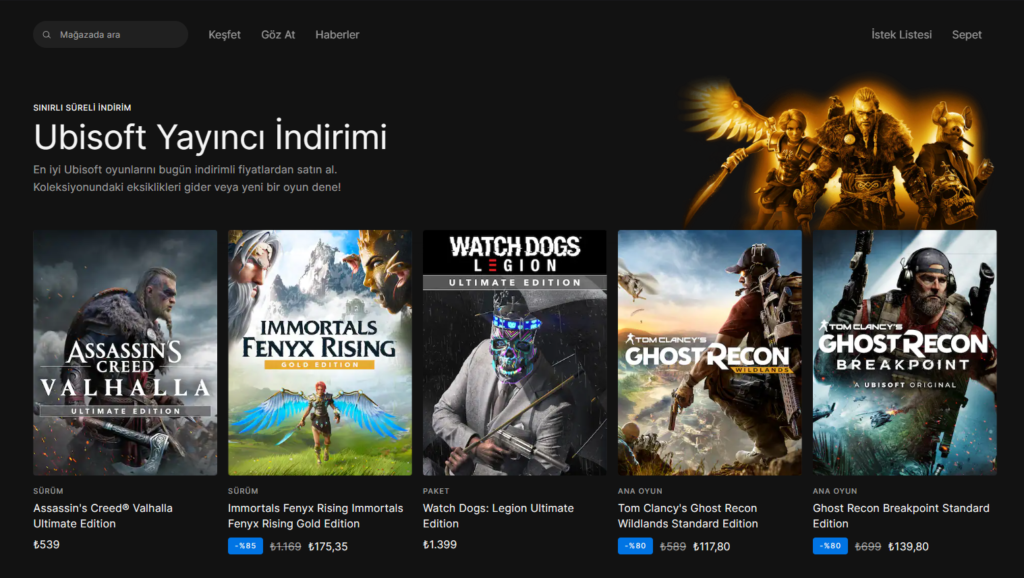Click the ₺139,80 discounted price
Viewport: 1024px width, 578px height.
(908, 547)
